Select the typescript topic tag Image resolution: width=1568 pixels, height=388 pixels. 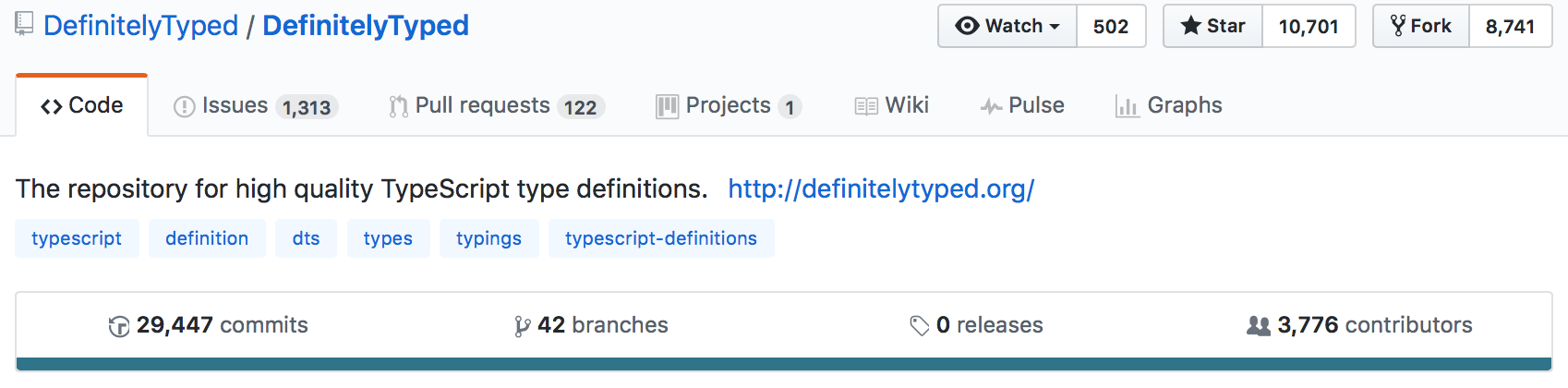point(77,238)
